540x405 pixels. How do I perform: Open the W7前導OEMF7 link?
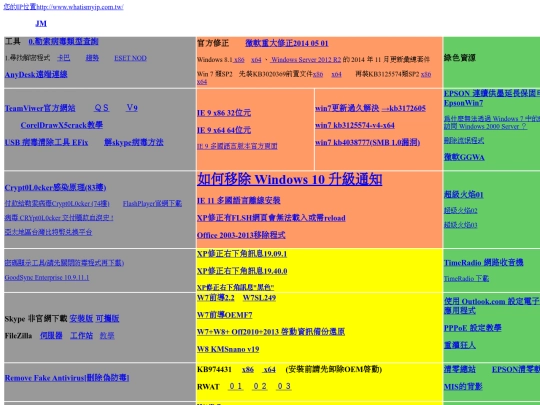click(x=225, y=315)
